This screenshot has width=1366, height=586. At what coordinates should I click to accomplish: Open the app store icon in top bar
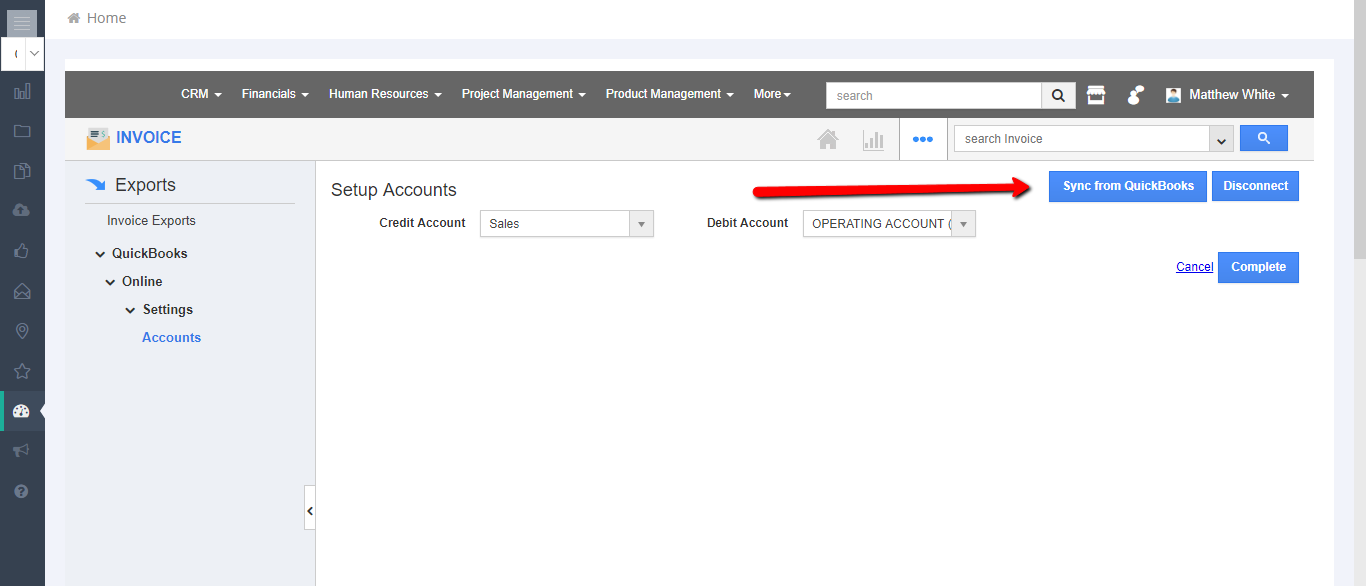(1096, 95)
